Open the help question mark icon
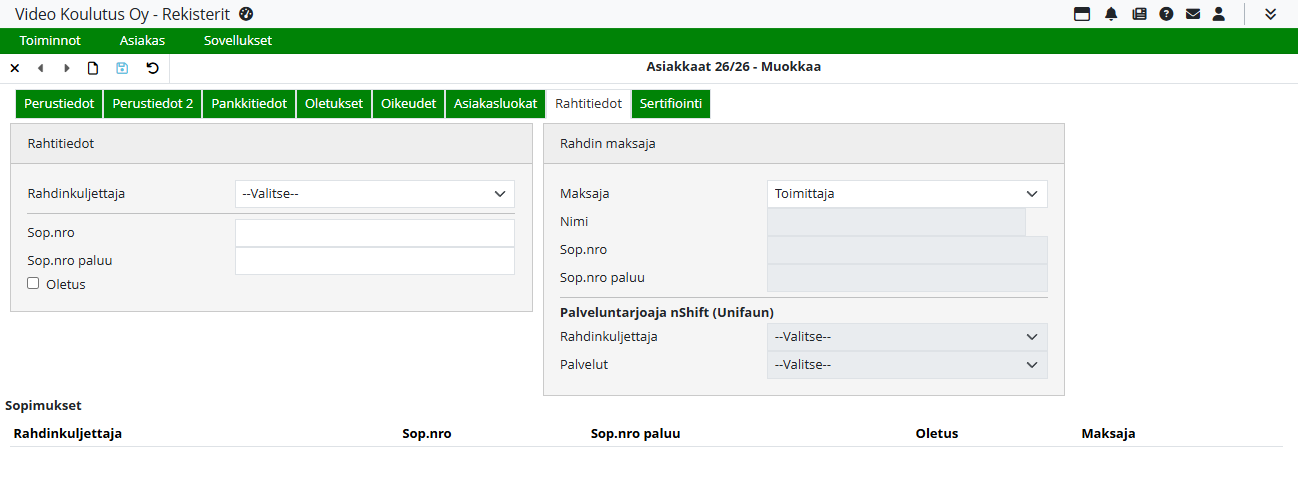1298x490 pixels. pyautogui.click(x=1166, y=14)
